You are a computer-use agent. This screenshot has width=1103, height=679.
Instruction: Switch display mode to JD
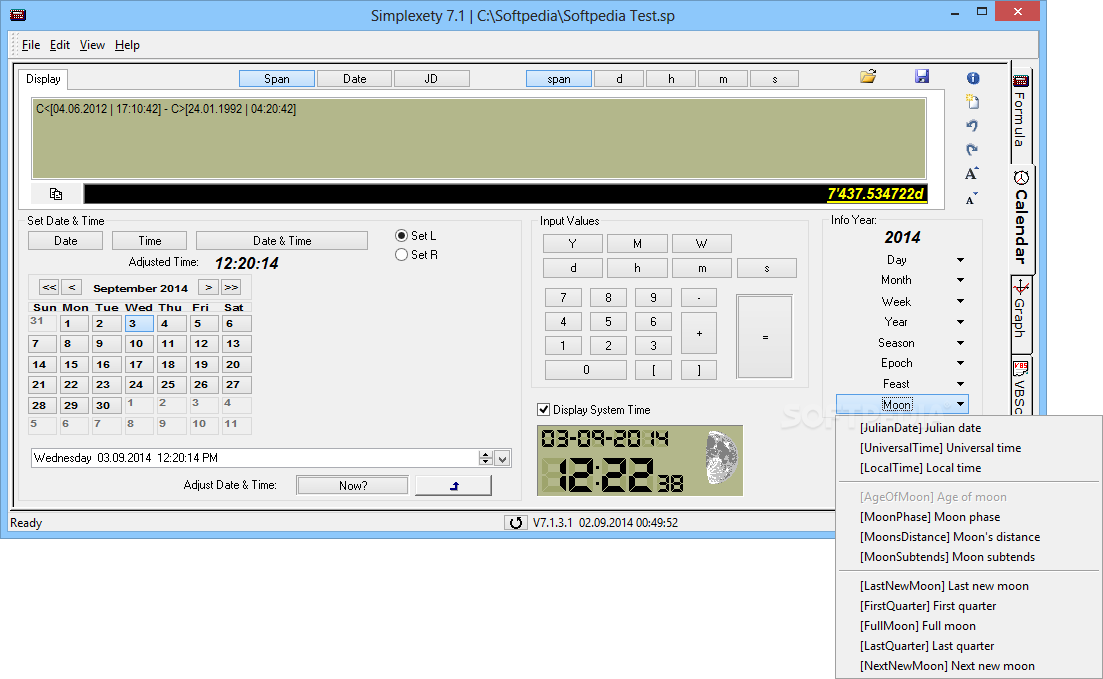(x=431, y=79)
